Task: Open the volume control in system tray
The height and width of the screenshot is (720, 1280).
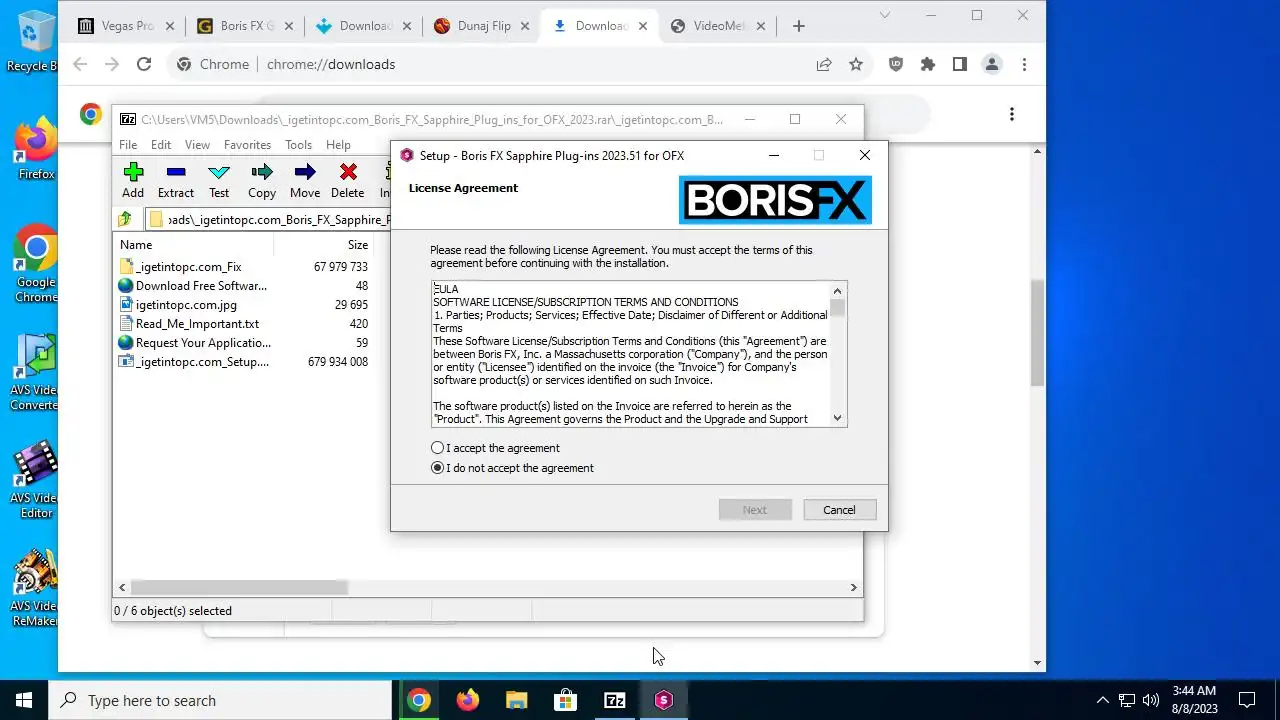Action: pos(1151,700)
